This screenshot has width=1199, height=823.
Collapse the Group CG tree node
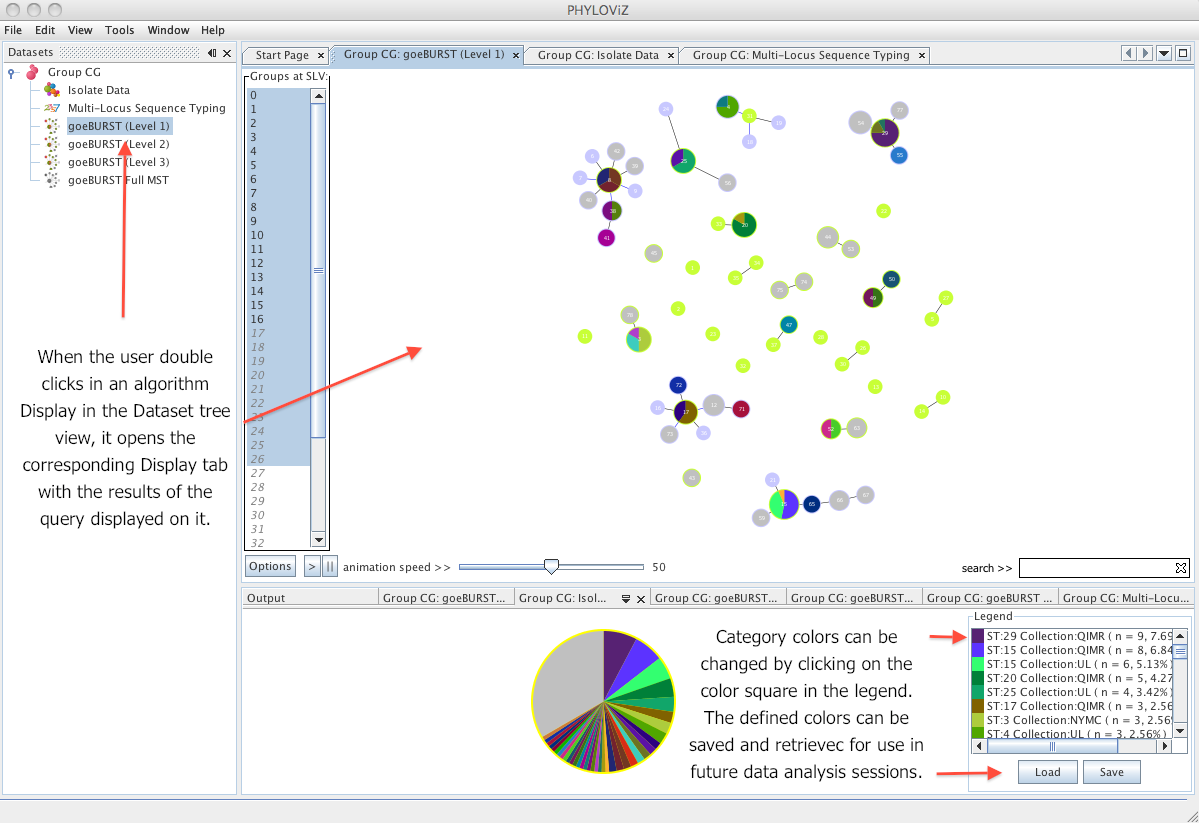(x=11, y=73)
